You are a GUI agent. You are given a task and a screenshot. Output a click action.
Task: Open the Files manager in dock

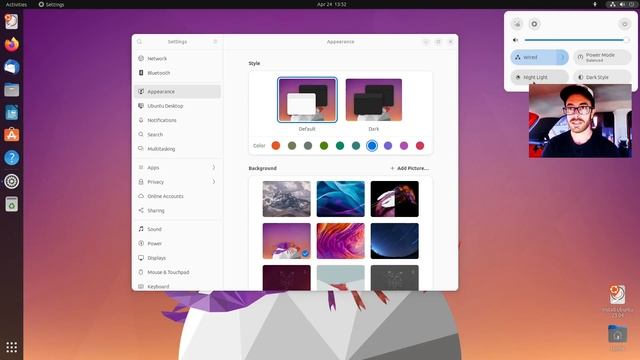[11, 90]
